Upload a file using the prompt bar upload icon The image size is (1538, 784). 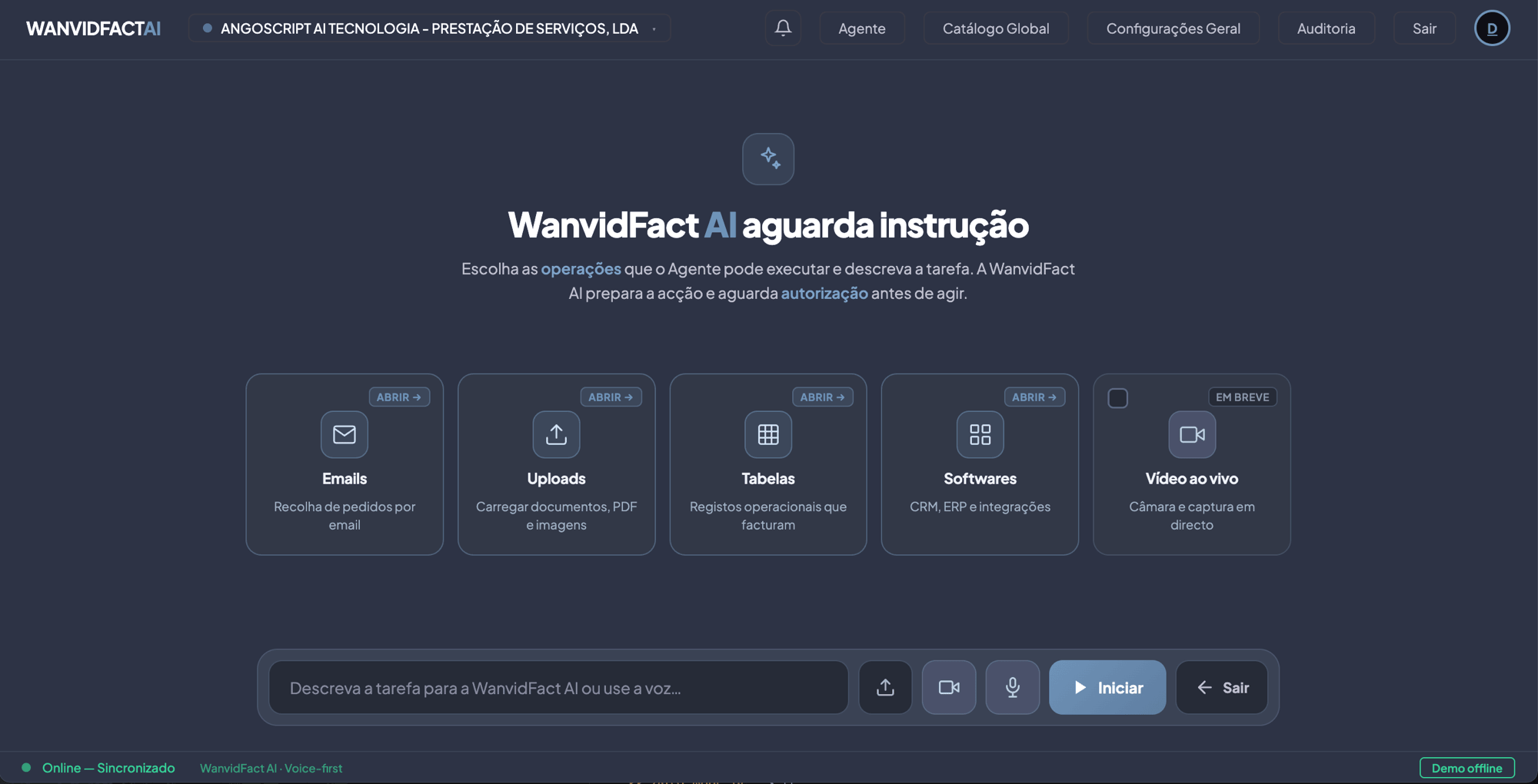pyautogui.click(x=885, y=687)
